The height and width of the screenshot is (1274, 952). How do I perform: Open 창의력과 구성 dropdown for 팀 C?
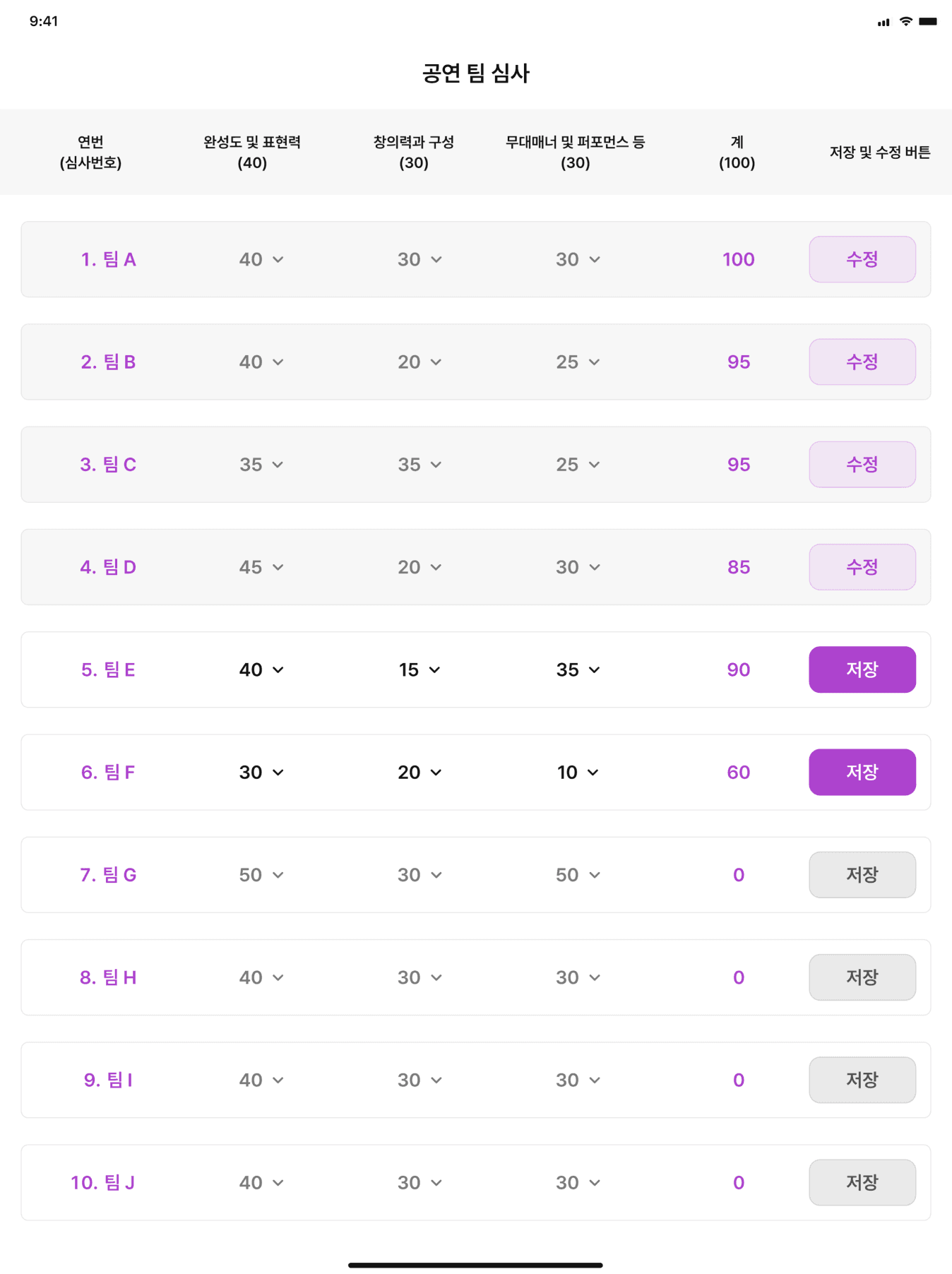coord(419,465)
